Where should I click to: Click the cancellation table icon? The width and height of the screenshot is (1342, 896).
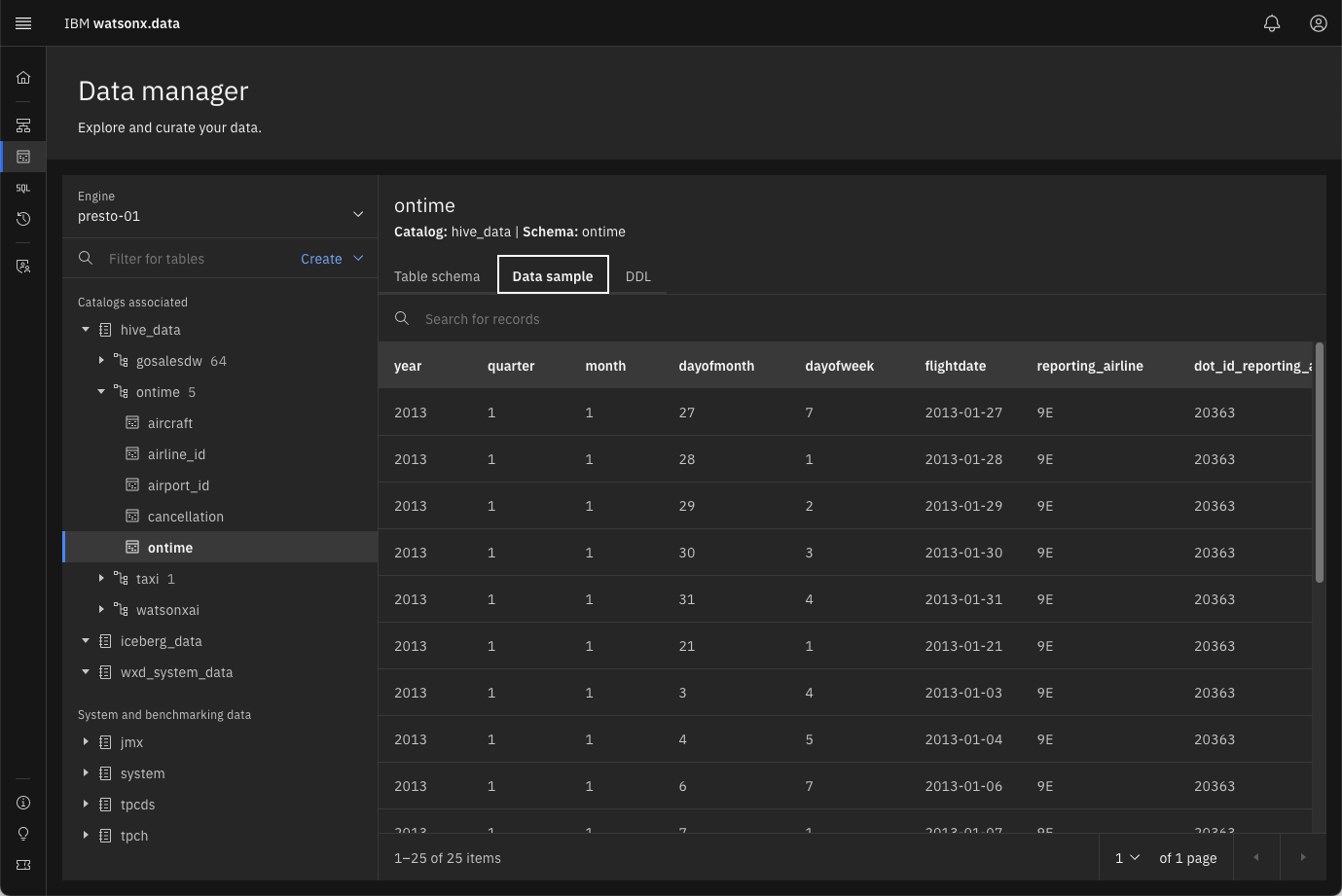132,516
